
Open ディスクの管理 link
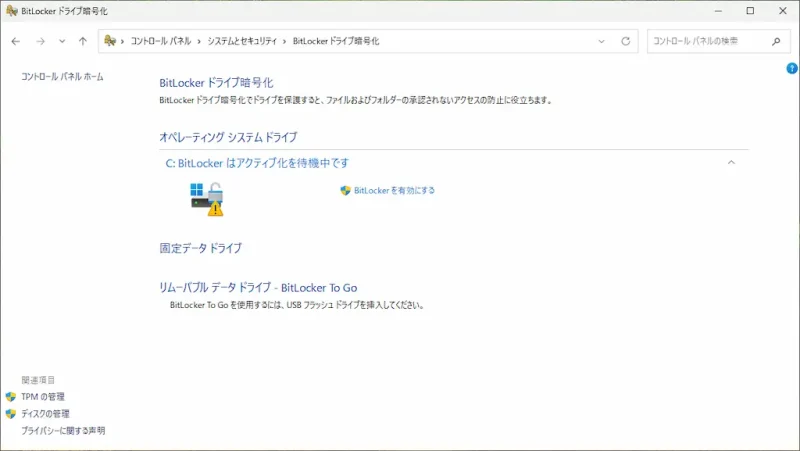pos(45,414)
